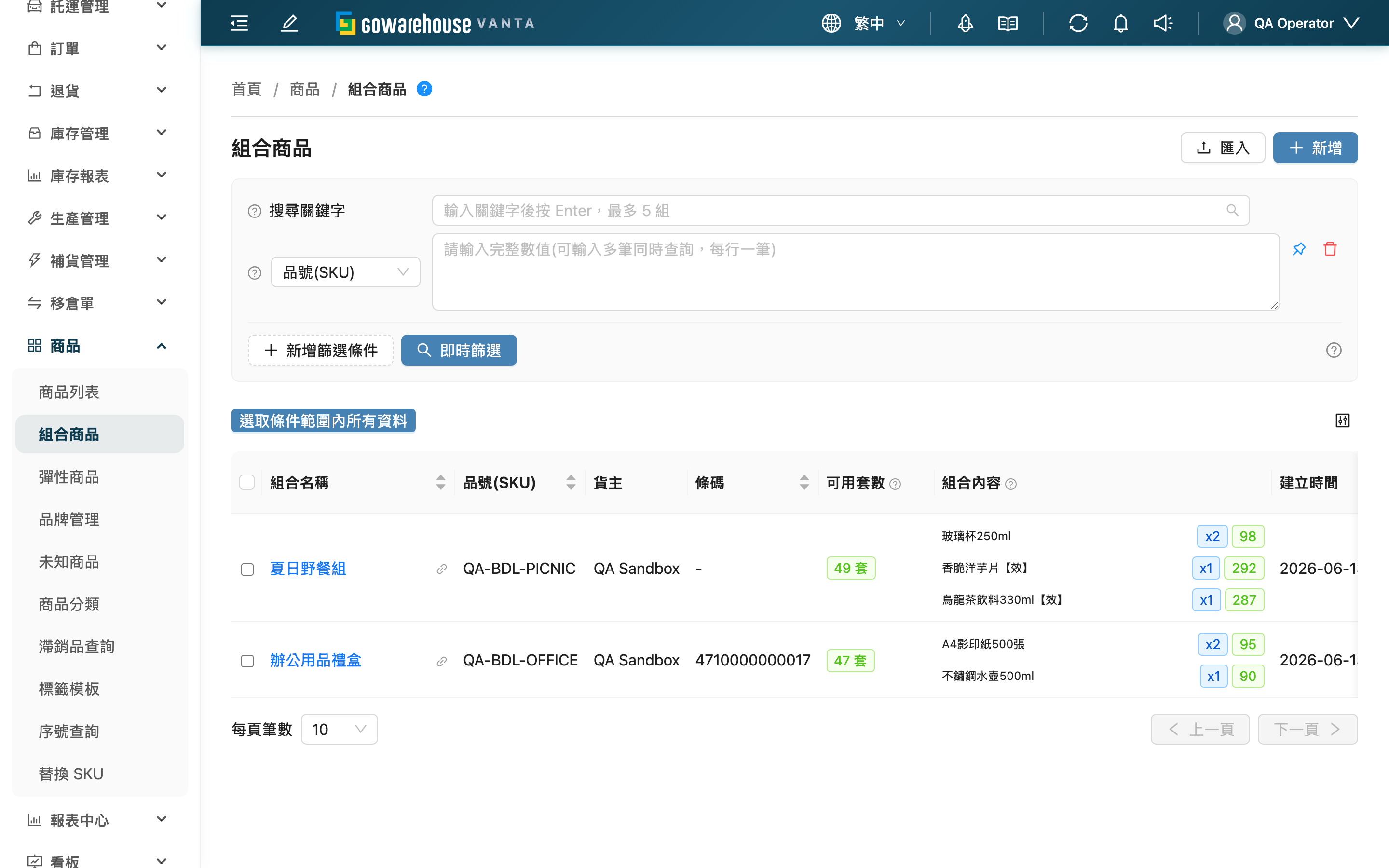Screen dimensions: 1389x868
Task: Open the 繁中 language dropdown
Action: pos(879,24)
